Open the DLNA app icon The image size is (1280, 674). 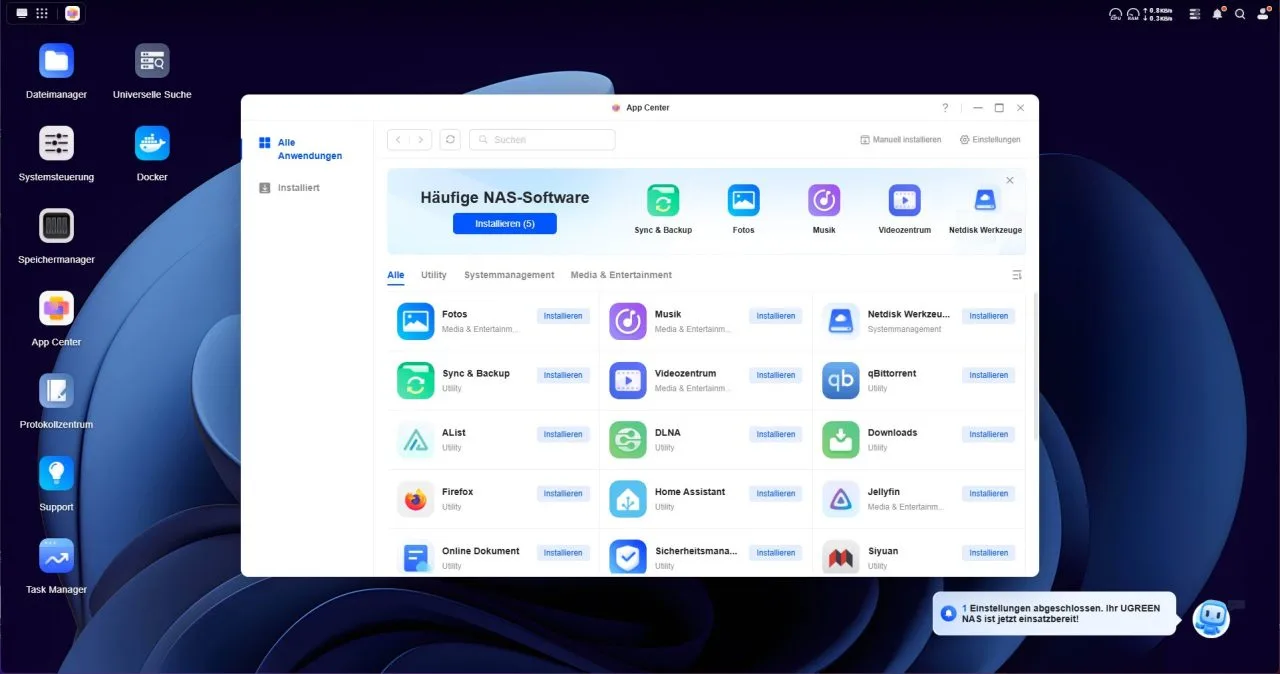[628, 440]
